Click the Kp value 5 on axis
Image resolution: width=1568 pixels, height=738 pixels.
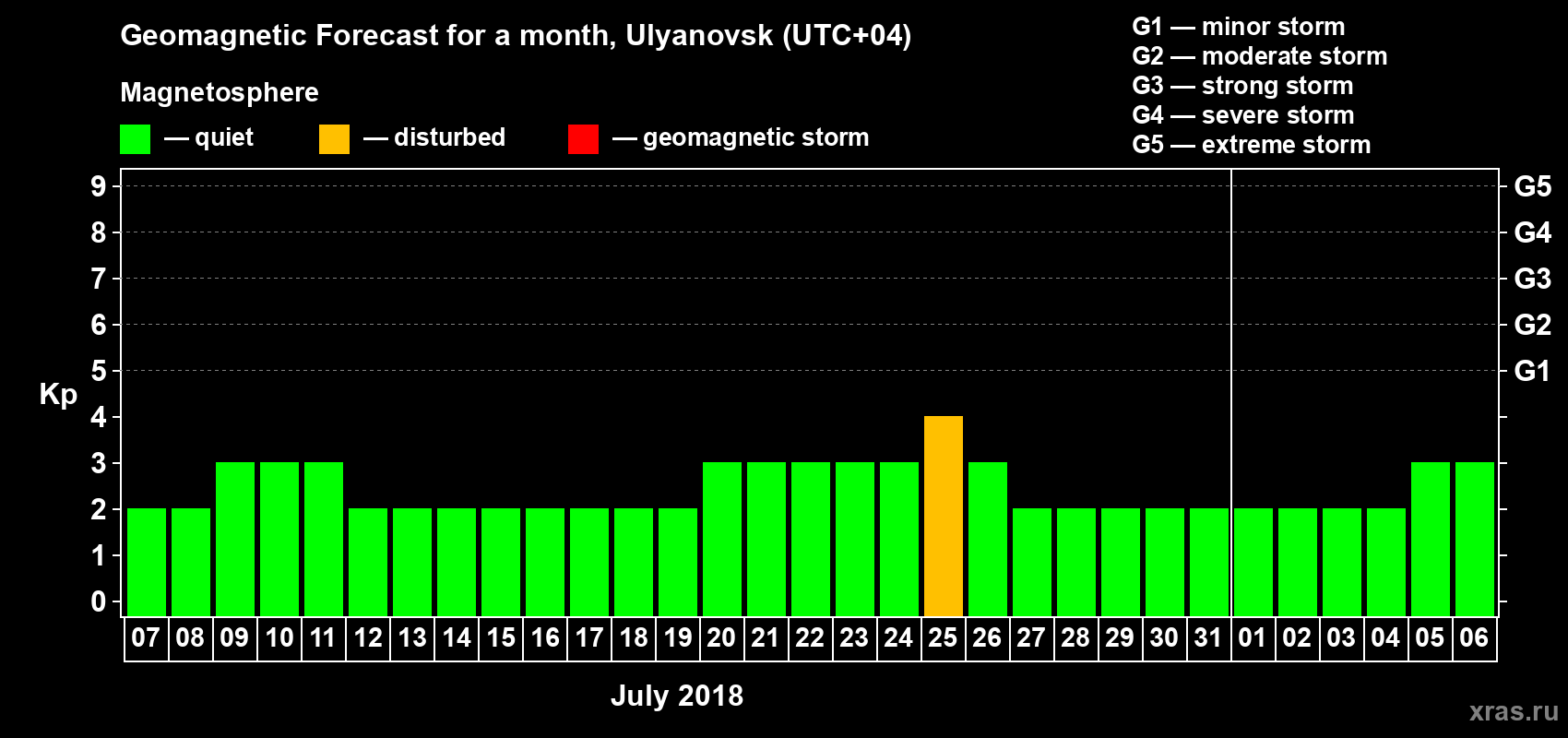(99, 371)
